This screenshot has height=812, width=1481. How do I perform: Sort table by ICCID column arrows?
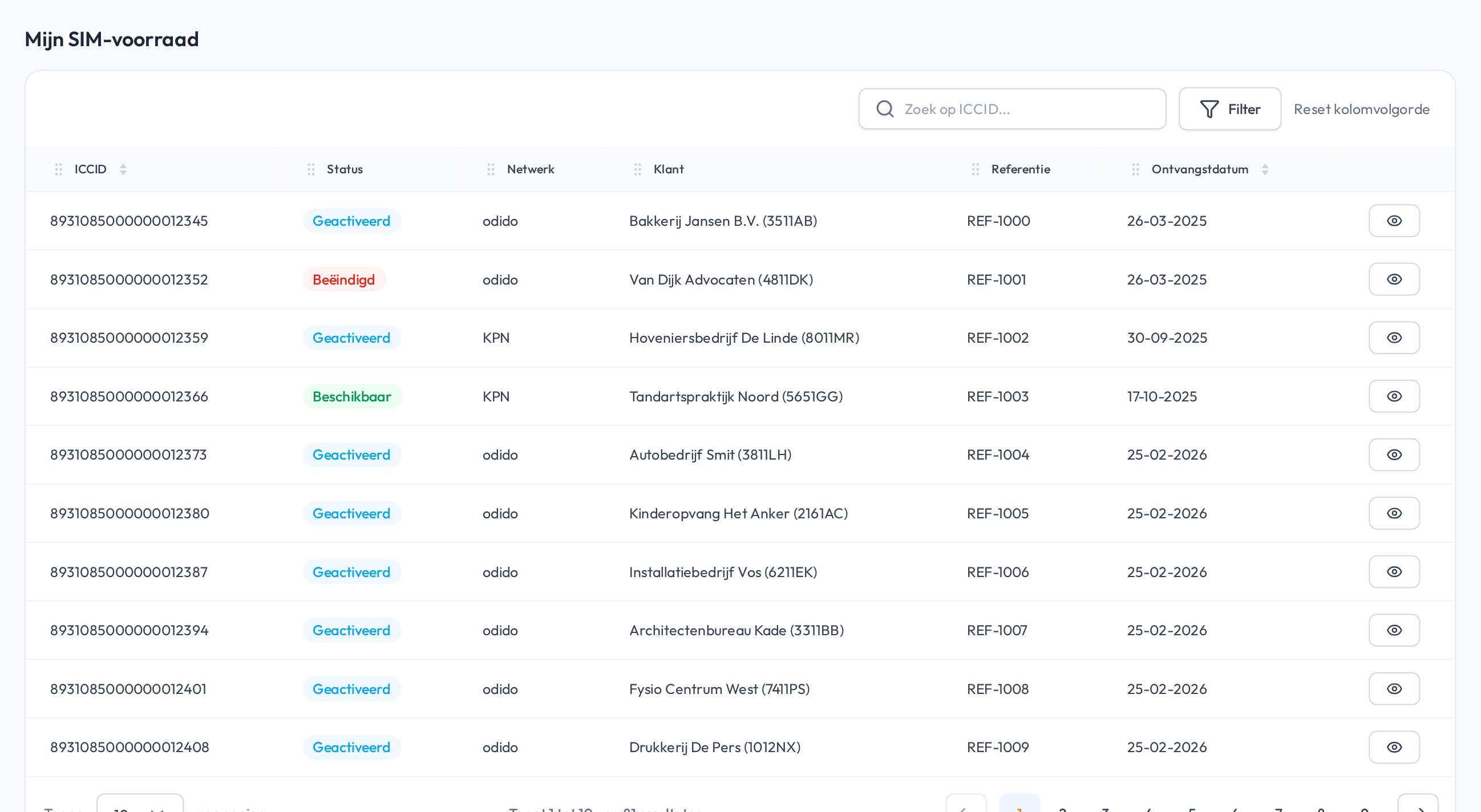click(x=123, y=169)
